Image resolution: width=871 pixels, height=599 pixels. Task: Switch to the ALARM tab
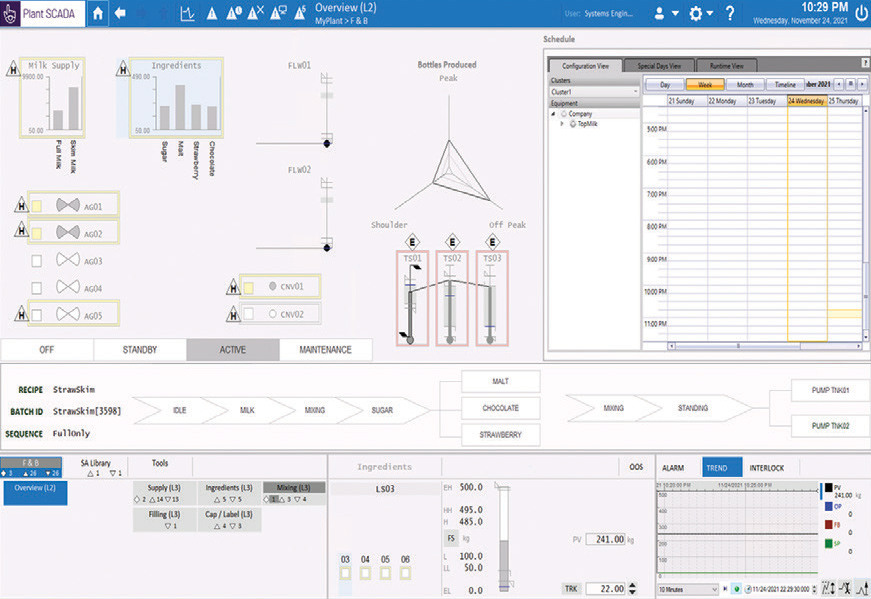point(673,467)
